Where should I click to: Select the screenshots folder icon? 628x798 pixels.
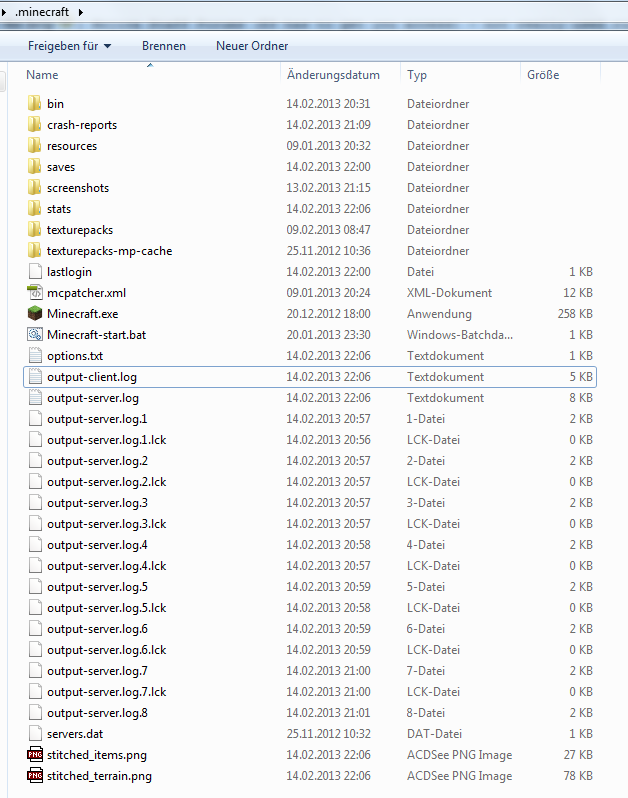point(35,188)
